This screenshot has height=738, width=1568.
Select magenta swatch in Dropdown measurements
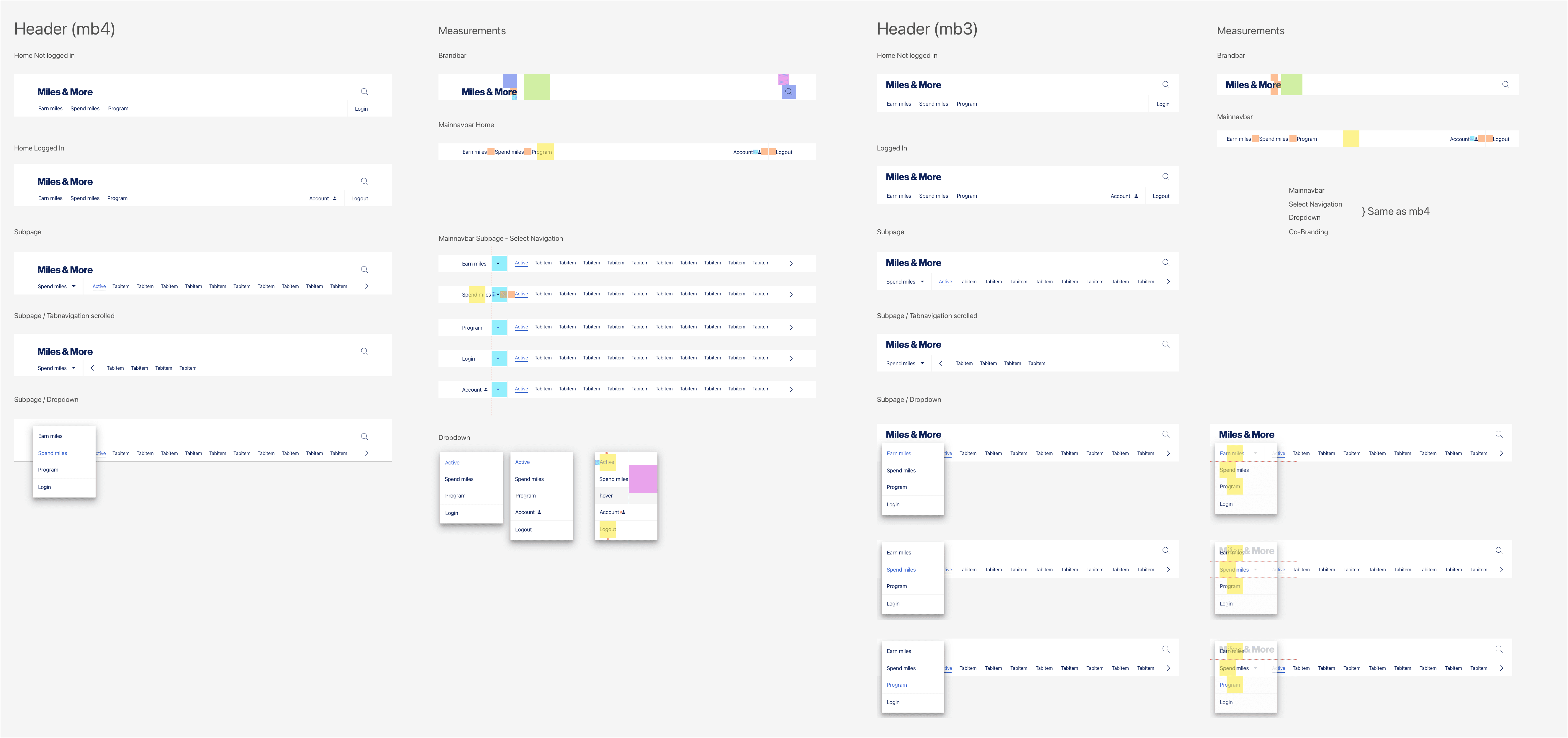point(643,479)
